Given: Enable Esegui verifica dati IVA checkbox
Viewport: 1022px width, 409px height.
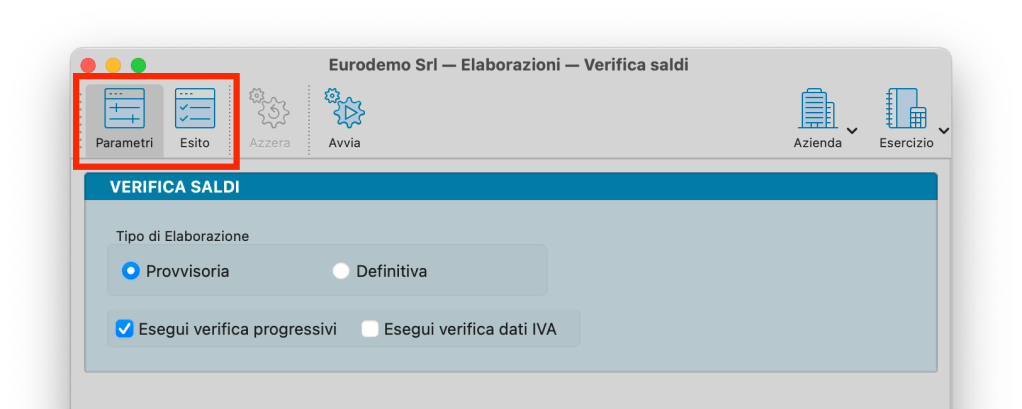Looking at the screenshot, I should pos(370,328).
